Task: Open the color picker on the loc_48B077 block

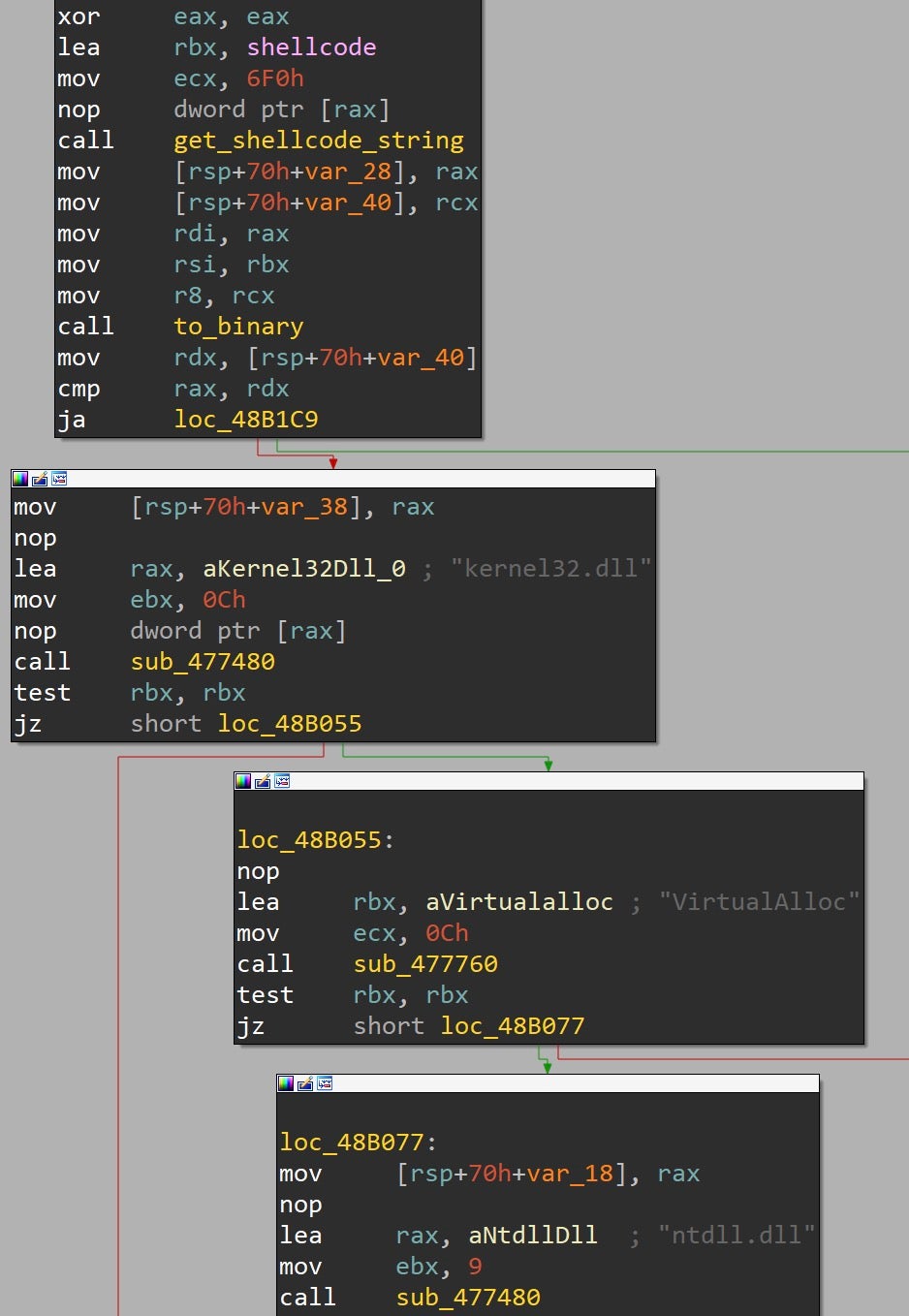Action: (x=286, y=1083)
